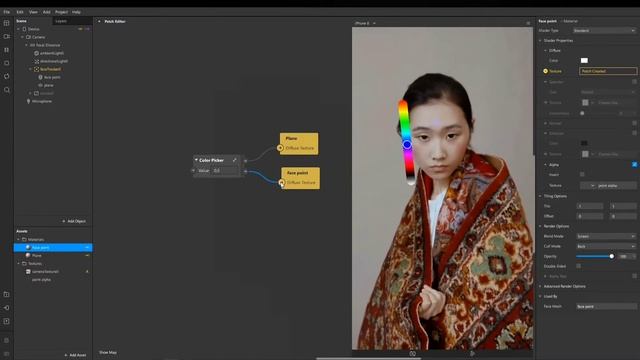
Task: Click Add Object button
Action: (74, 221)
